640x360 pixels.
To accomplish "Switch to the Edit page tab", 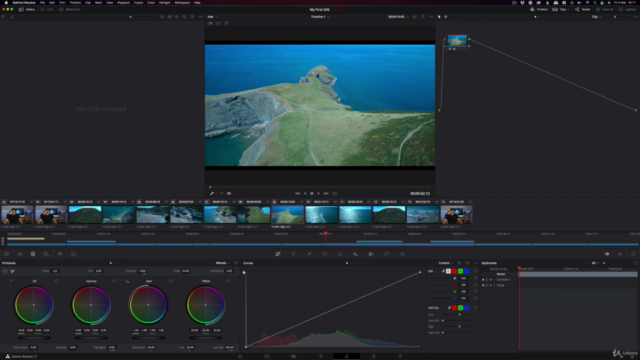I will [x=293, y=356].
